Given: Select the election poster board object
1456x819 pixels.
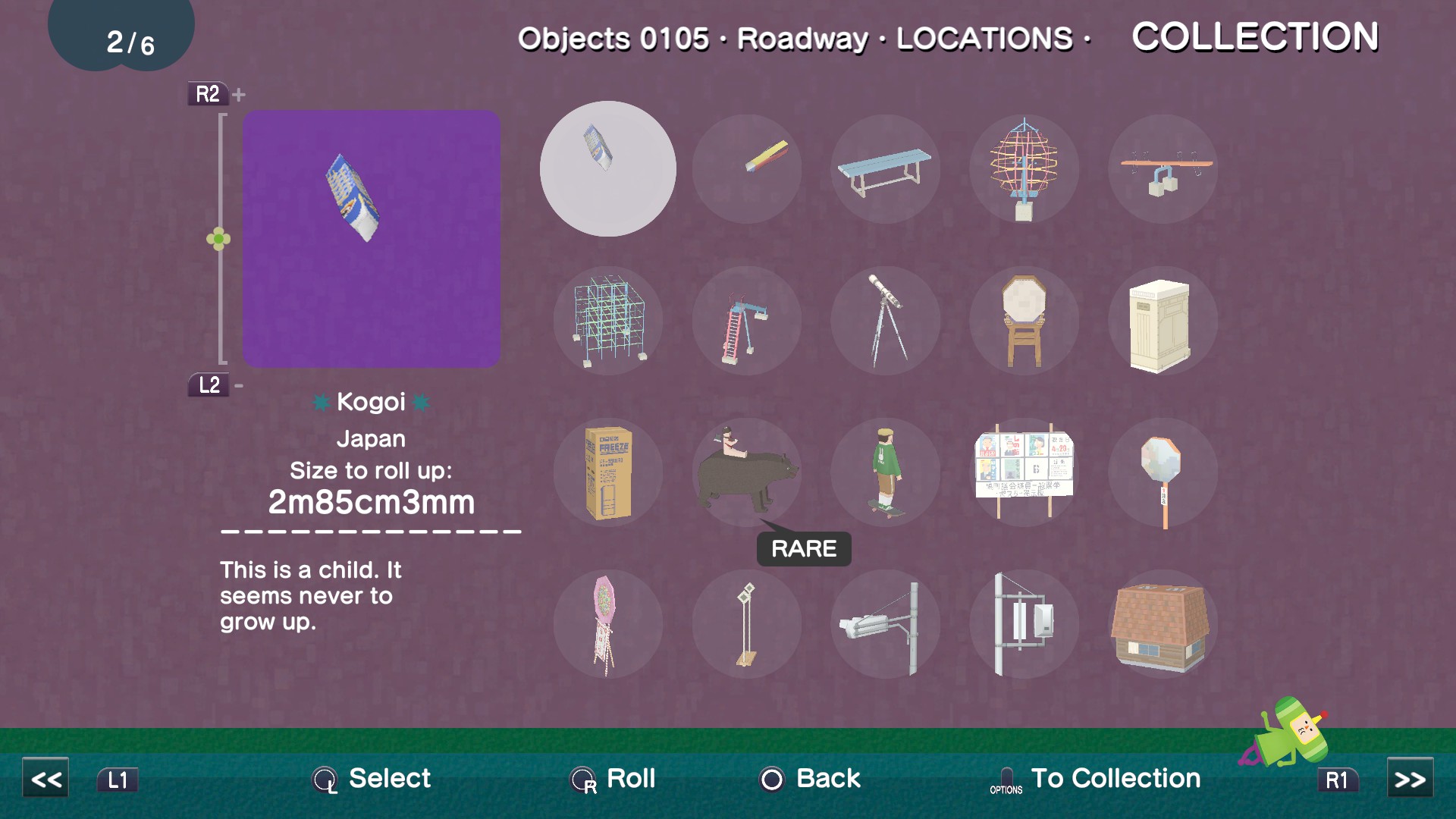Looking at the screenshot, I should [x=1024, y=472].
